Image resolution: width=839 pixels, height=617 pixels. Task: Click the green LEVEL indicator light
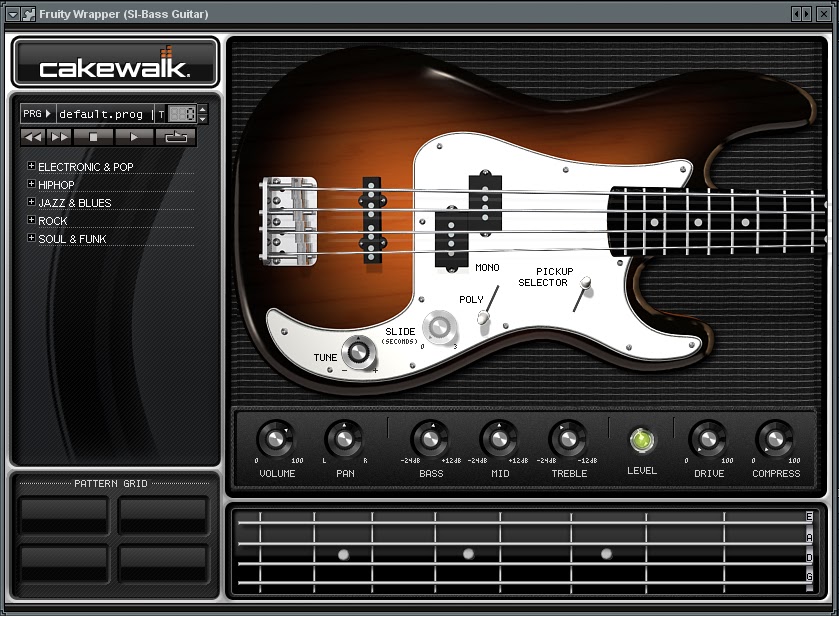pos(643,438)
